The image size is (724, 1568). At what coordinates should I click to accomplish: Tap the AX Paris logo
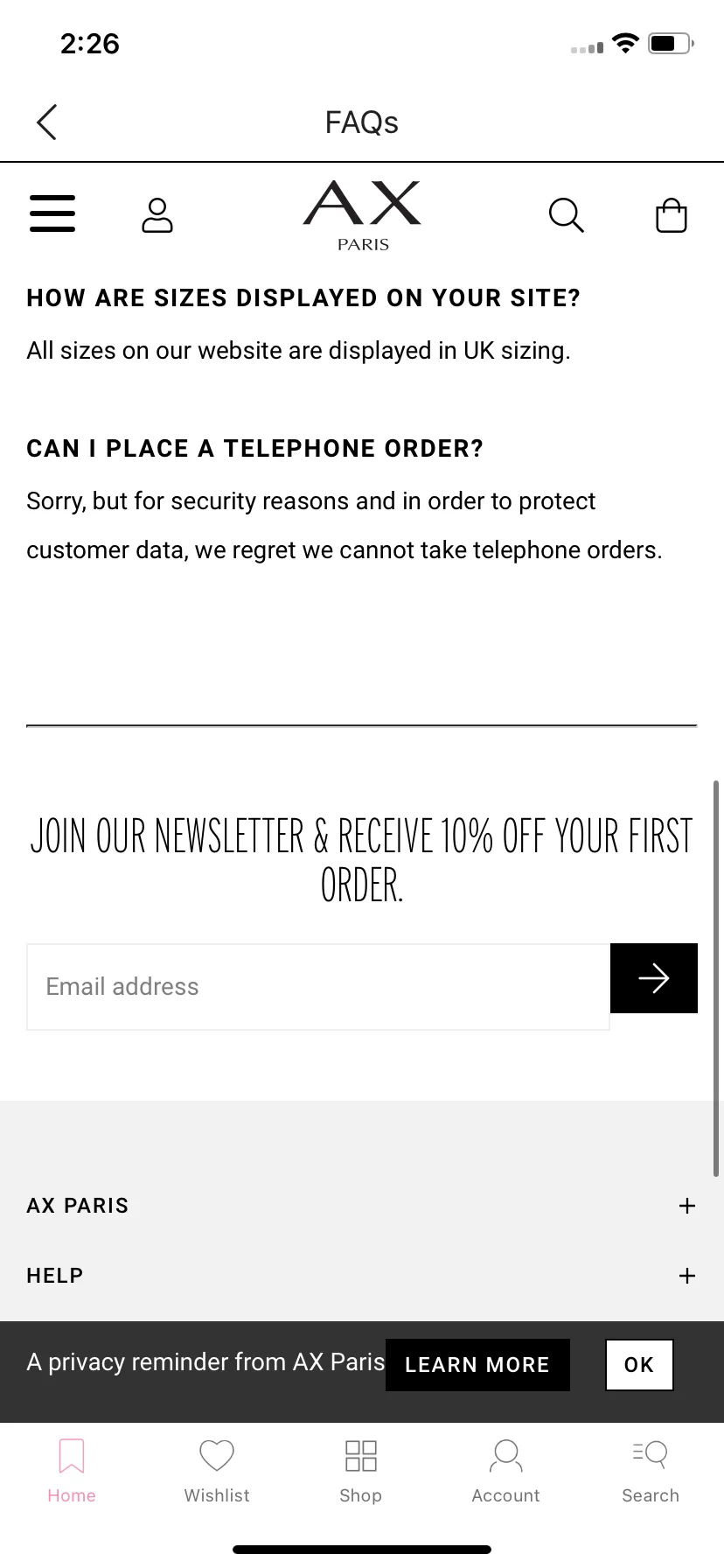coord(362,215)
